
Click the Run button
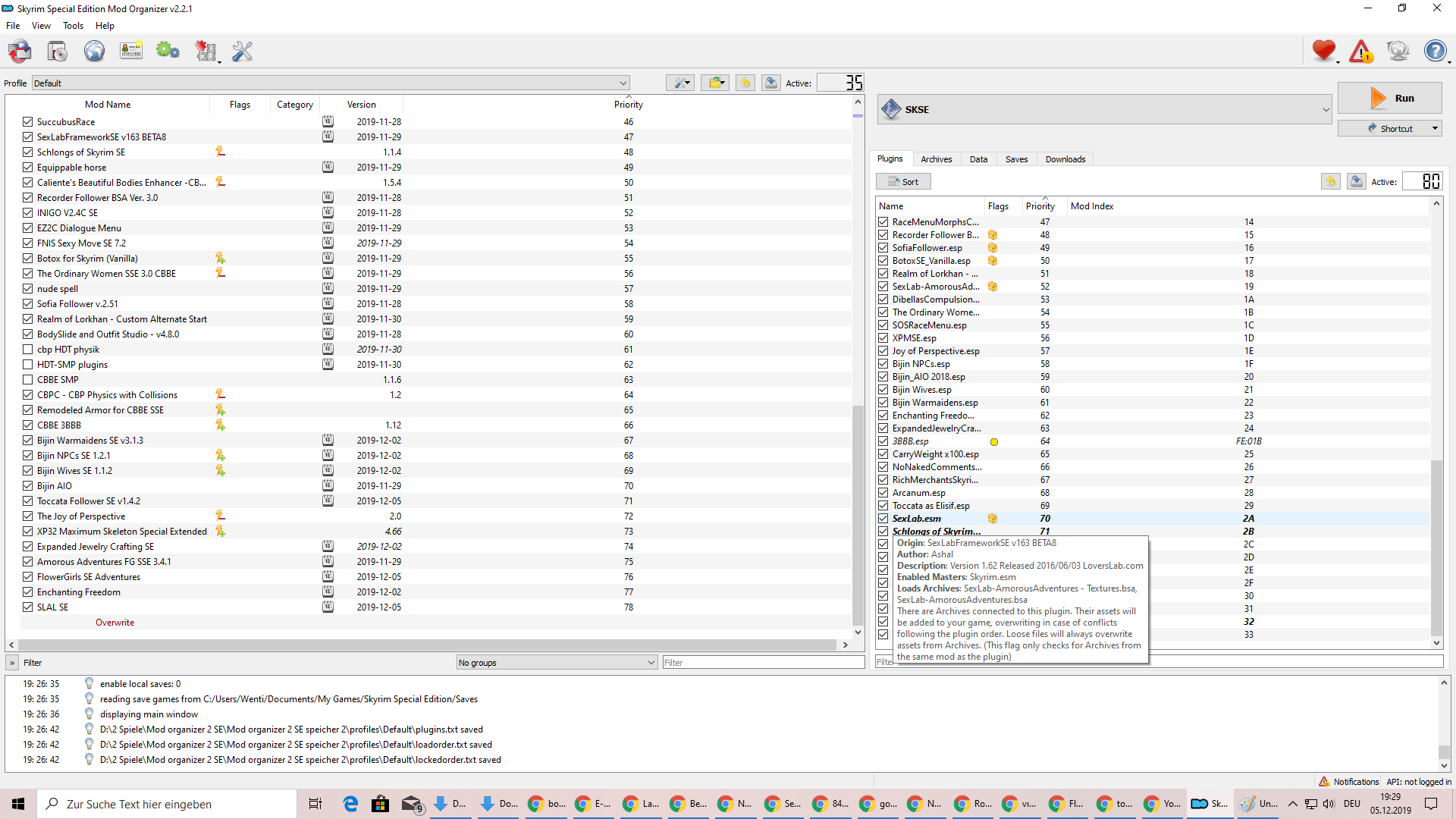pos(1389,98)
